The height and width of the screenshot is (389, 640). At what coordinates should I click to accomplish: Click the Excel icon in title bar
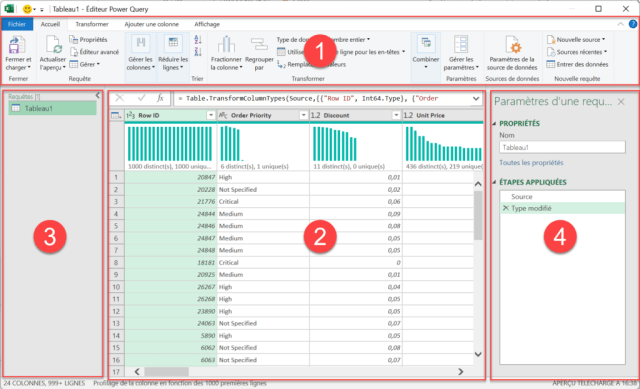point(9,9)
